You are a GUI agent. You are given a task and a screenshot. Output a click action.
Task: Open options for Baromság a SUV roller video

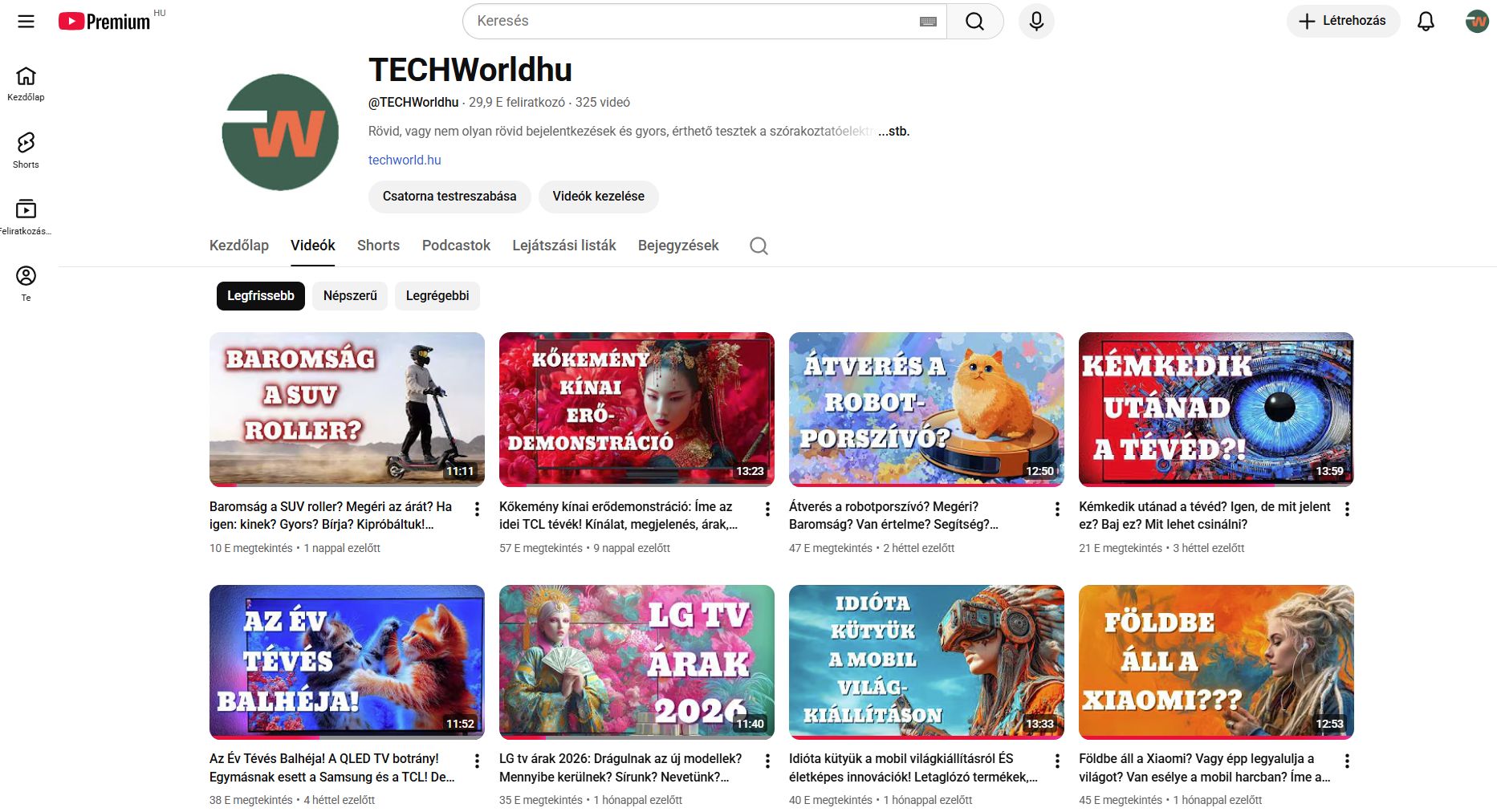tap(477, 509)
